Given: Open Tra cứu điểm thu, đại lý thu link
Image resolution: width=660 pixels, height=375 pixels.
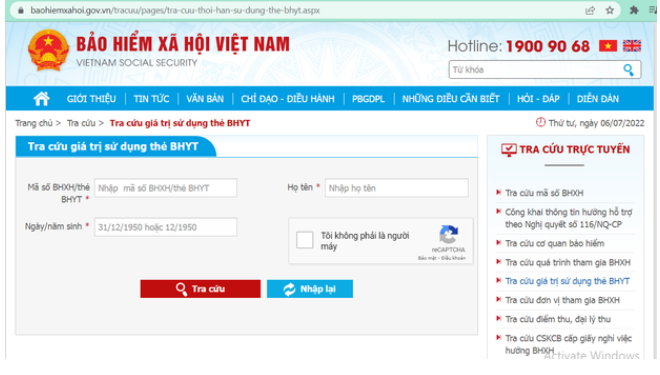Looking at the screenshot, I should click(x=558, y=319).
